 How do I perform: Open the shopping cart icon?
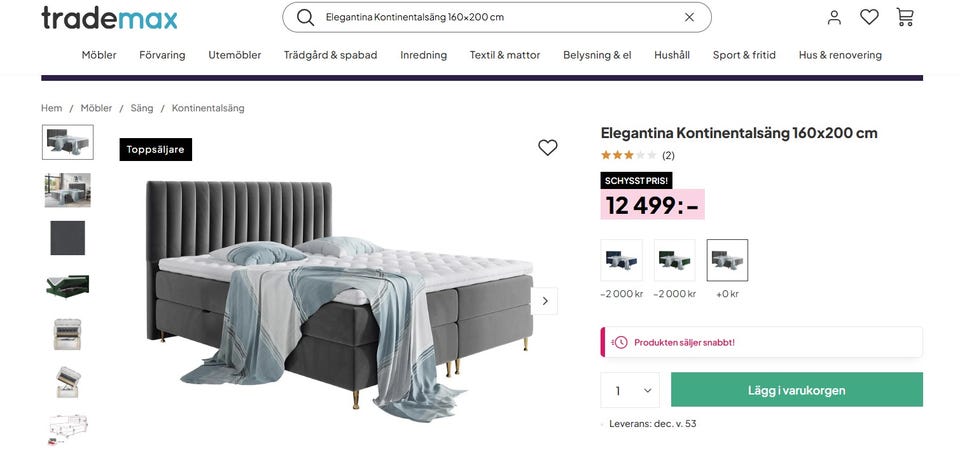click(x=905, y=17)
